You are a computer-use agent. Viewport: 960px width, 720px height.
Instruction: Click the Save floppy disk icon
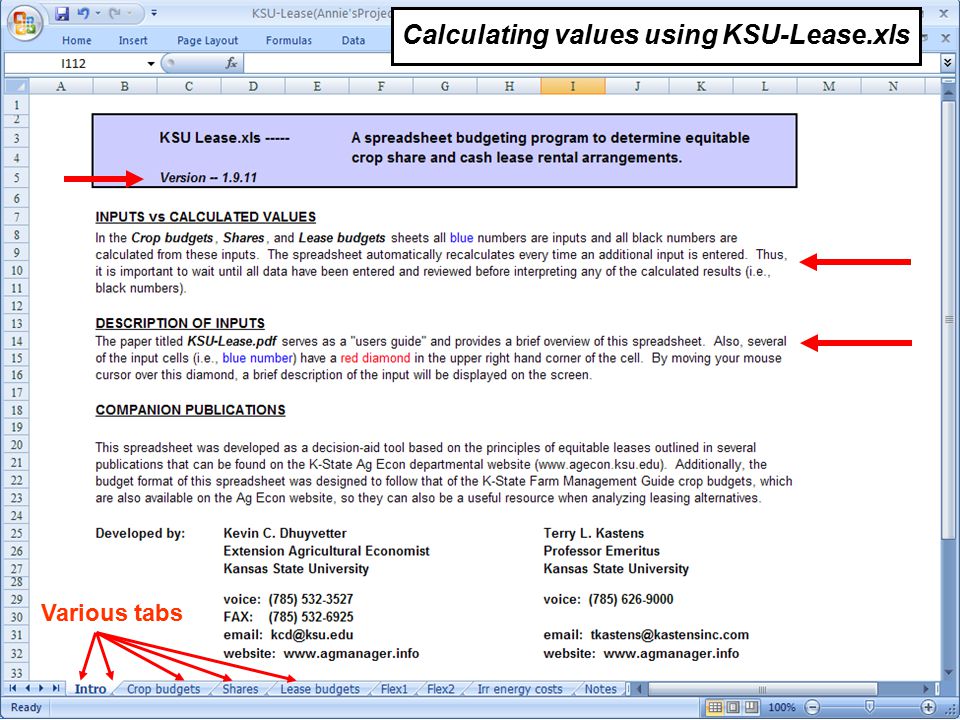click(62, 13)
